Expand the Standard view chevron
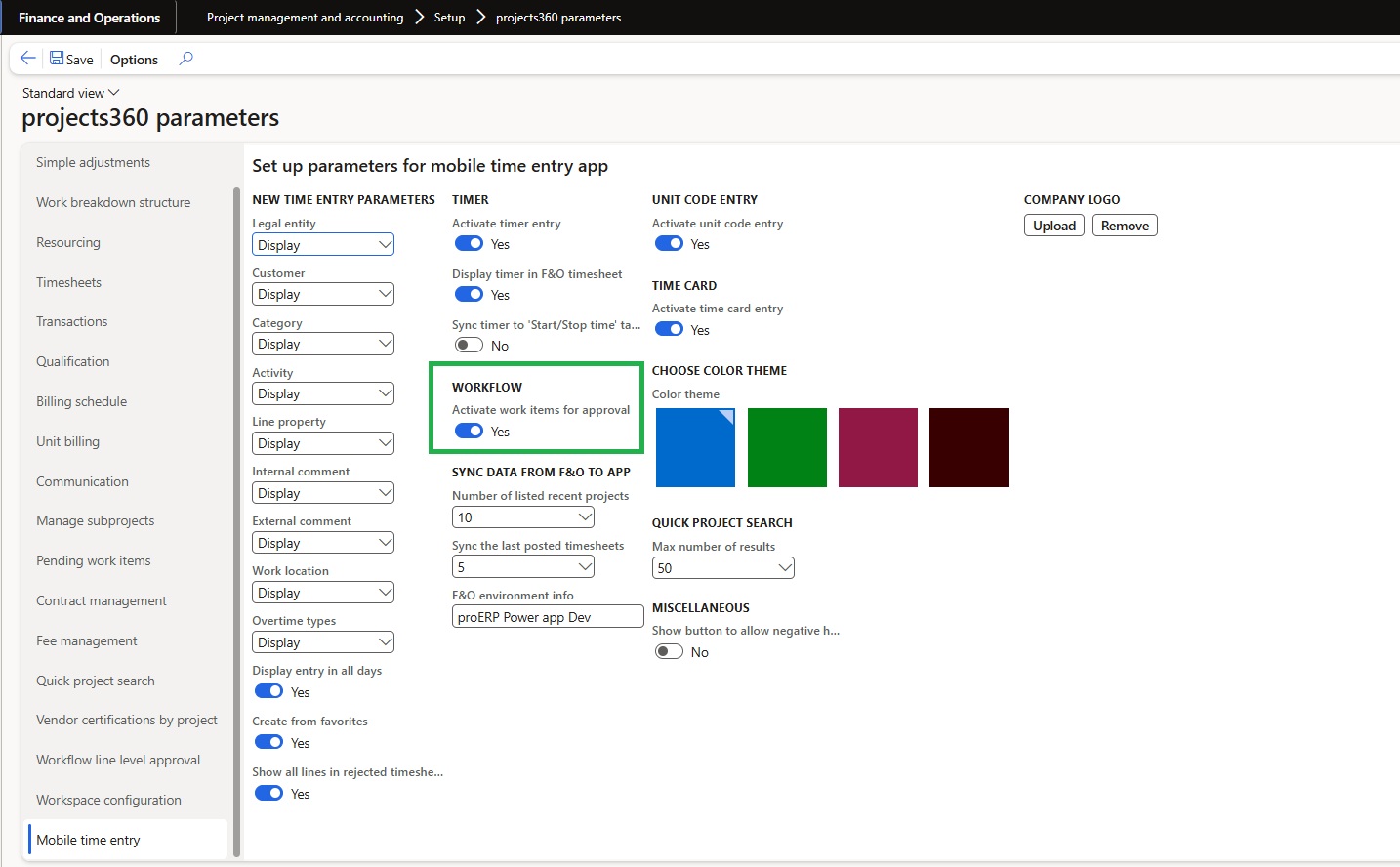Screen dimensions: 1400x867 pos(114,93)
